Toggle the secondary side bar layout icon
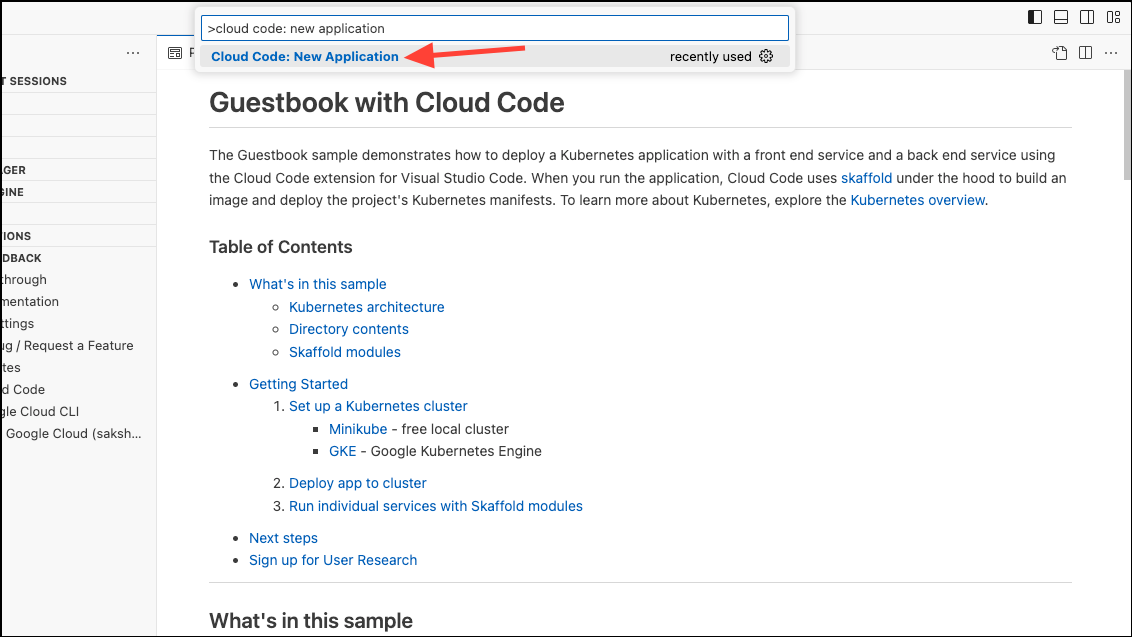Screen dimensions: 1132x637 click(x=1087, y=17)
